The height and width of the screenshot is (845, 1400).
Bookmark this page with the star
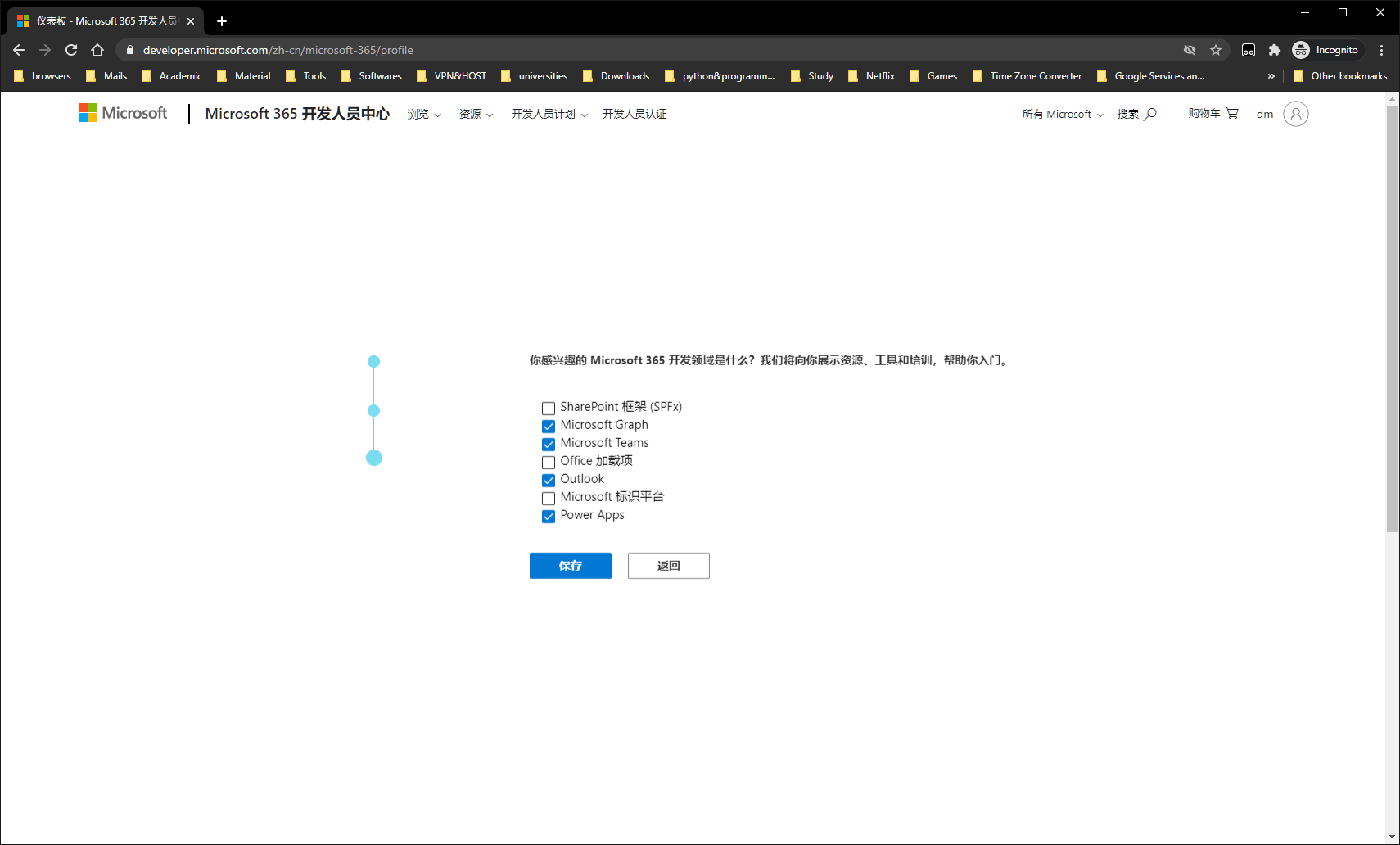(1216, 50)
